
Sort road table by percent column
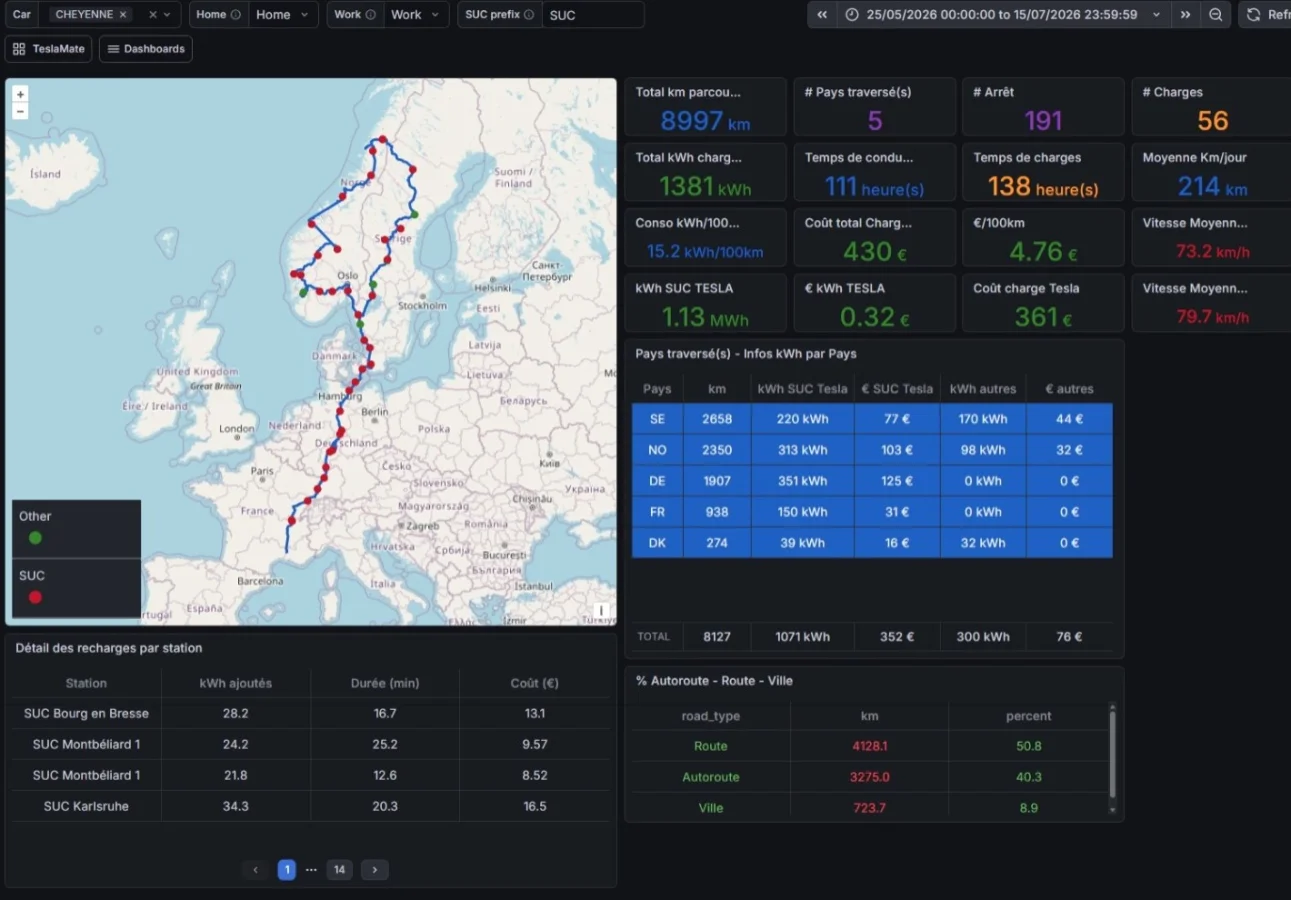pos(1029,716)
